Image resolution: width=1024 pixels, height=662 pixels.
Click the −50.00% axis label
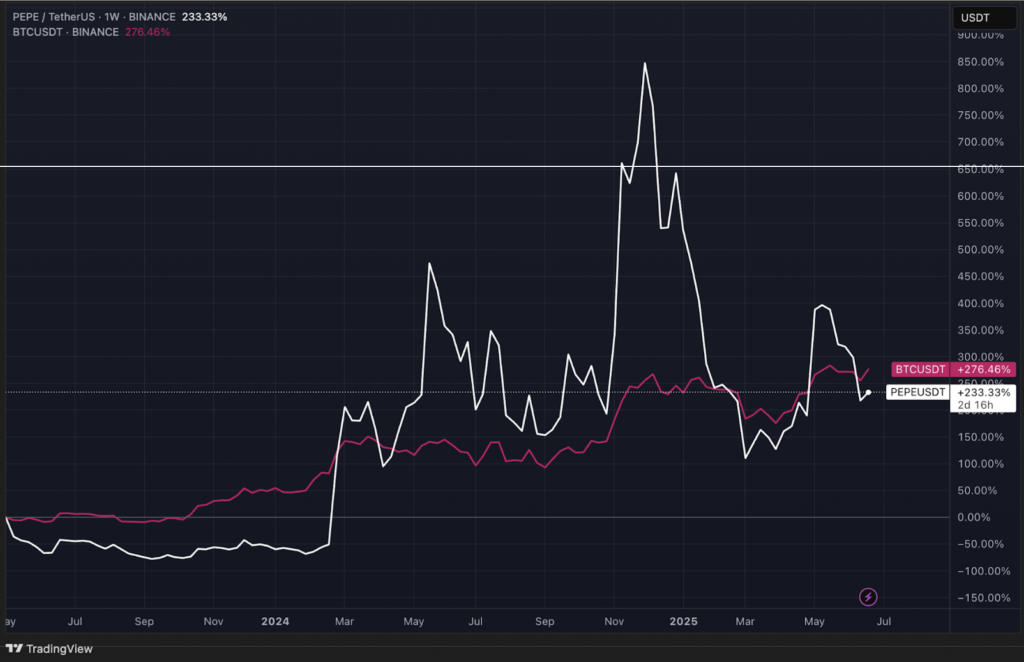tap(980, 544)
